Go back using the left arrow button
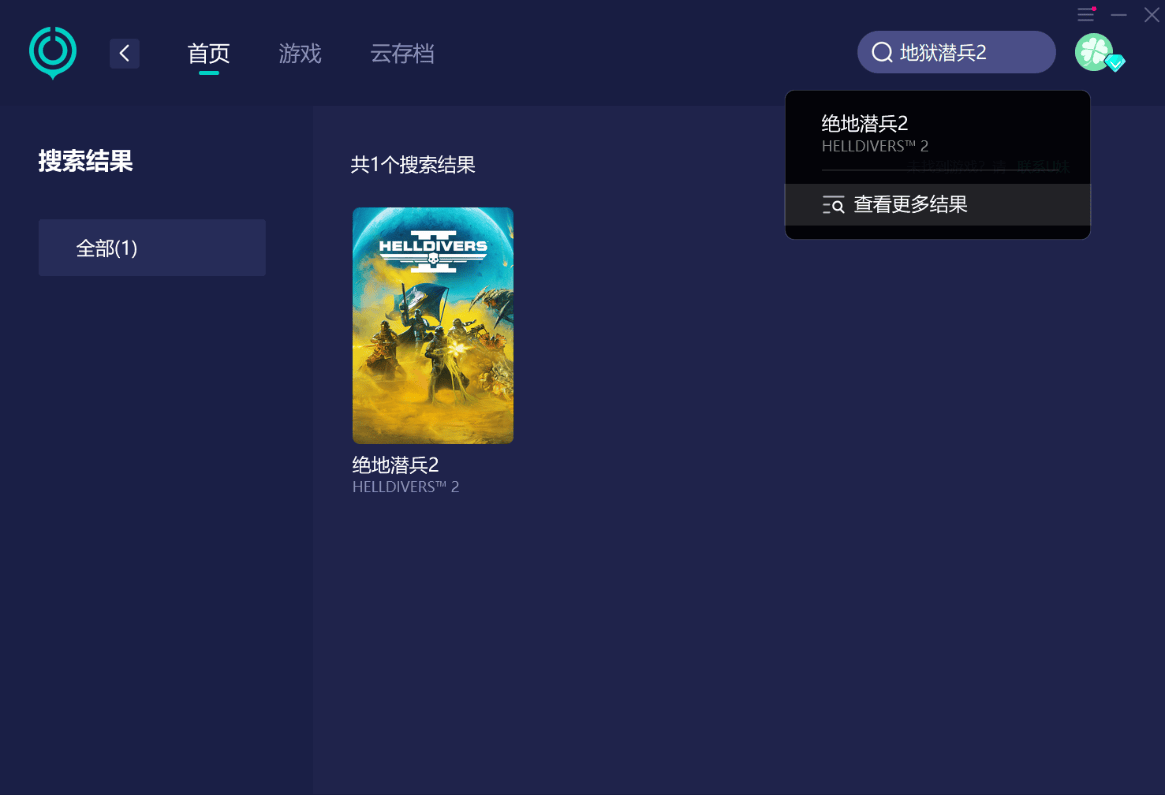The image size is (1165, 795). (125, 53)
